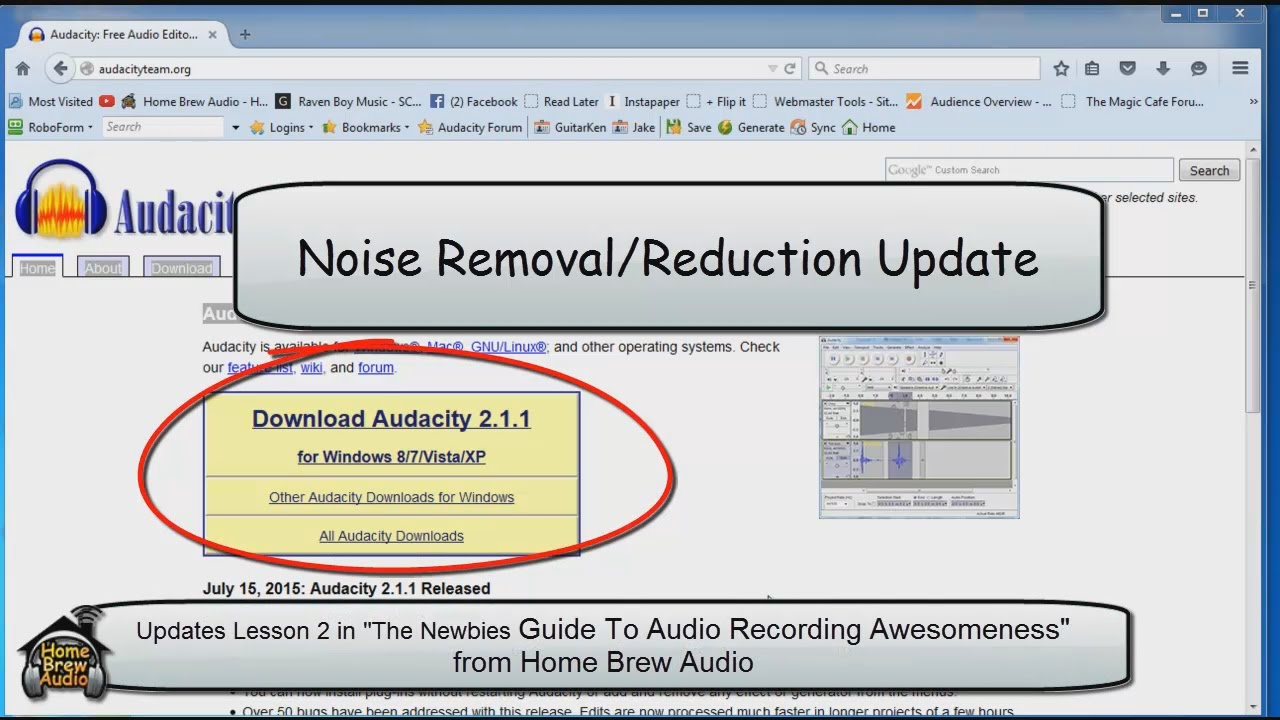
Task: Open the GNU/Linux link
Action: 509,347
